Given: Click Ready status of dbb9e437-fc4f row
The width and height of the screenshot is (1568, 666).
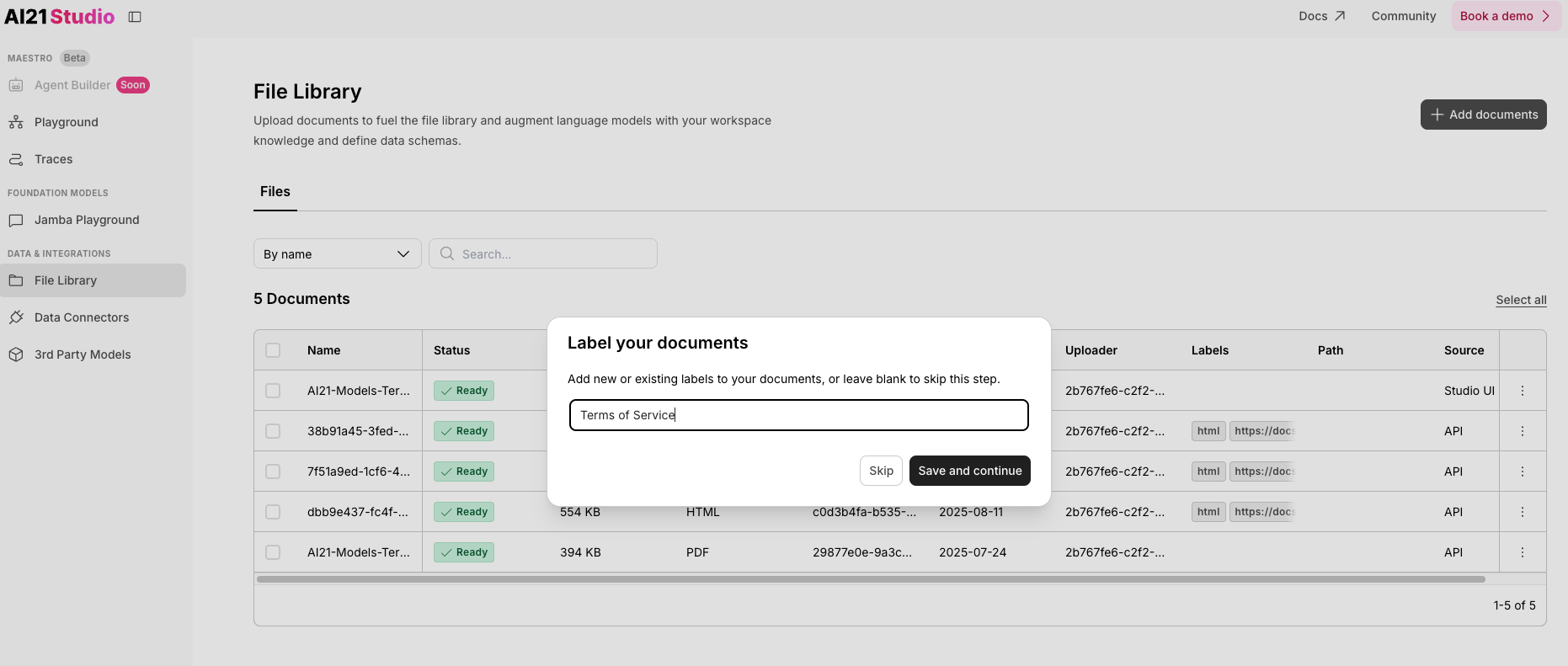Looking at the screenshot, I should tap(464, 512).
